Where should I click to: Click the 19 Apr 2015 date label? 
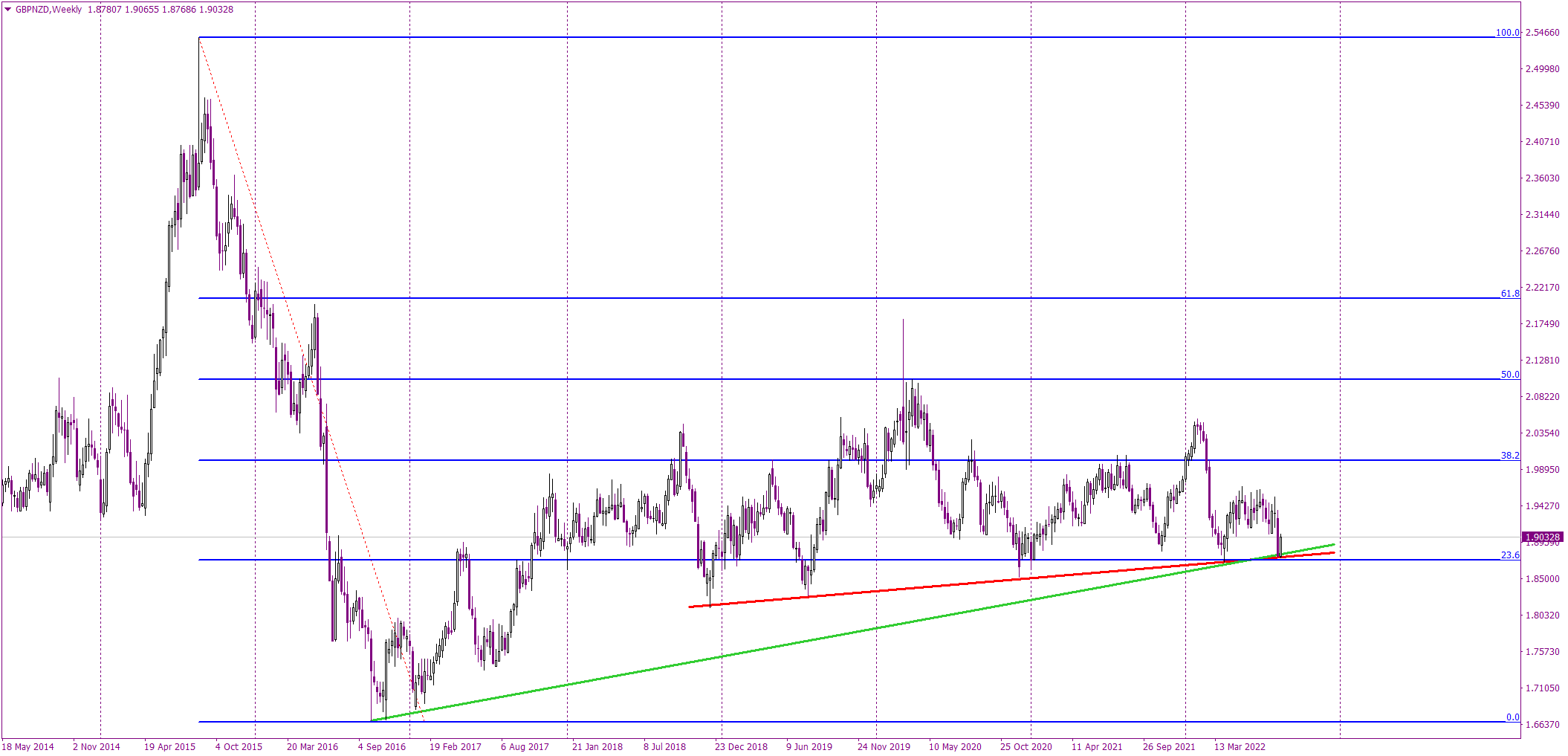(169, 747)
